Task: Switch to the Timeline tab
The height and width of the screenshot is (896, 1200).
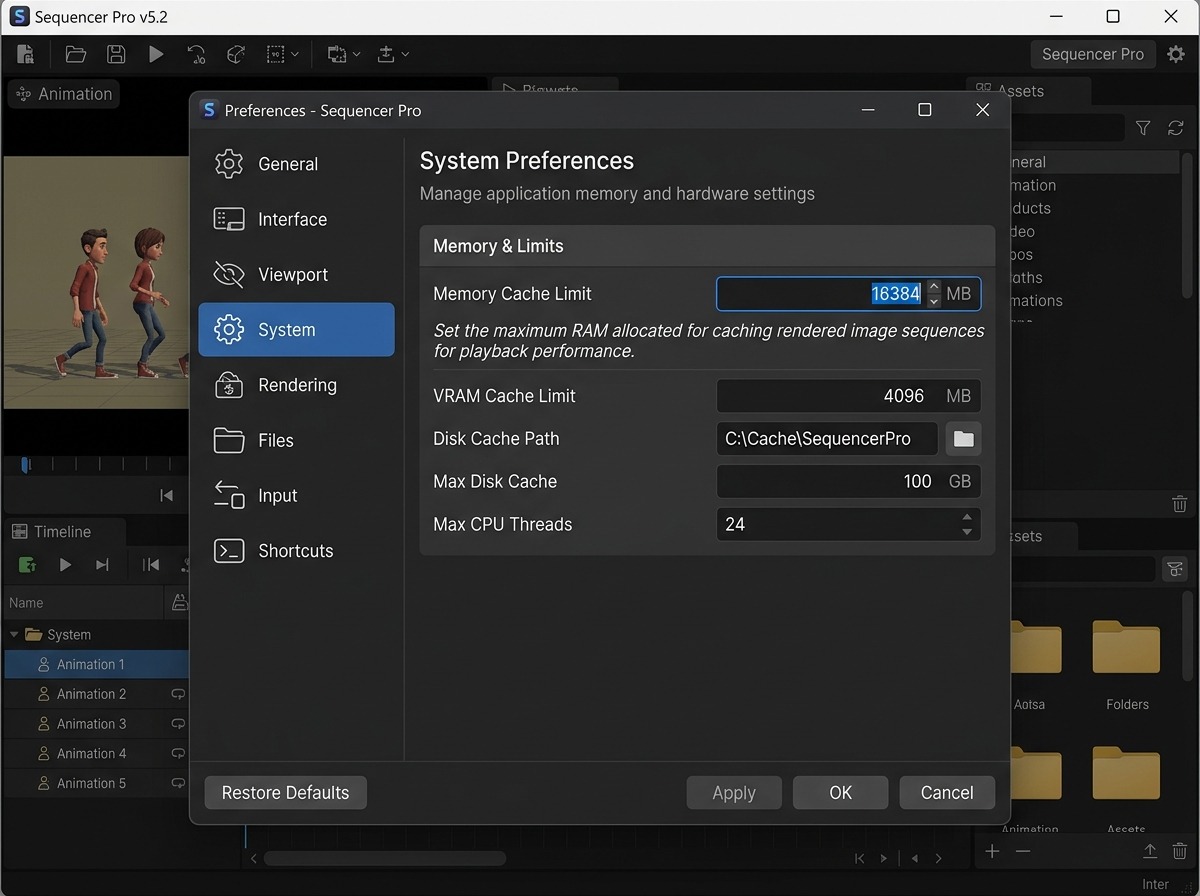Action: click(63, 532)
